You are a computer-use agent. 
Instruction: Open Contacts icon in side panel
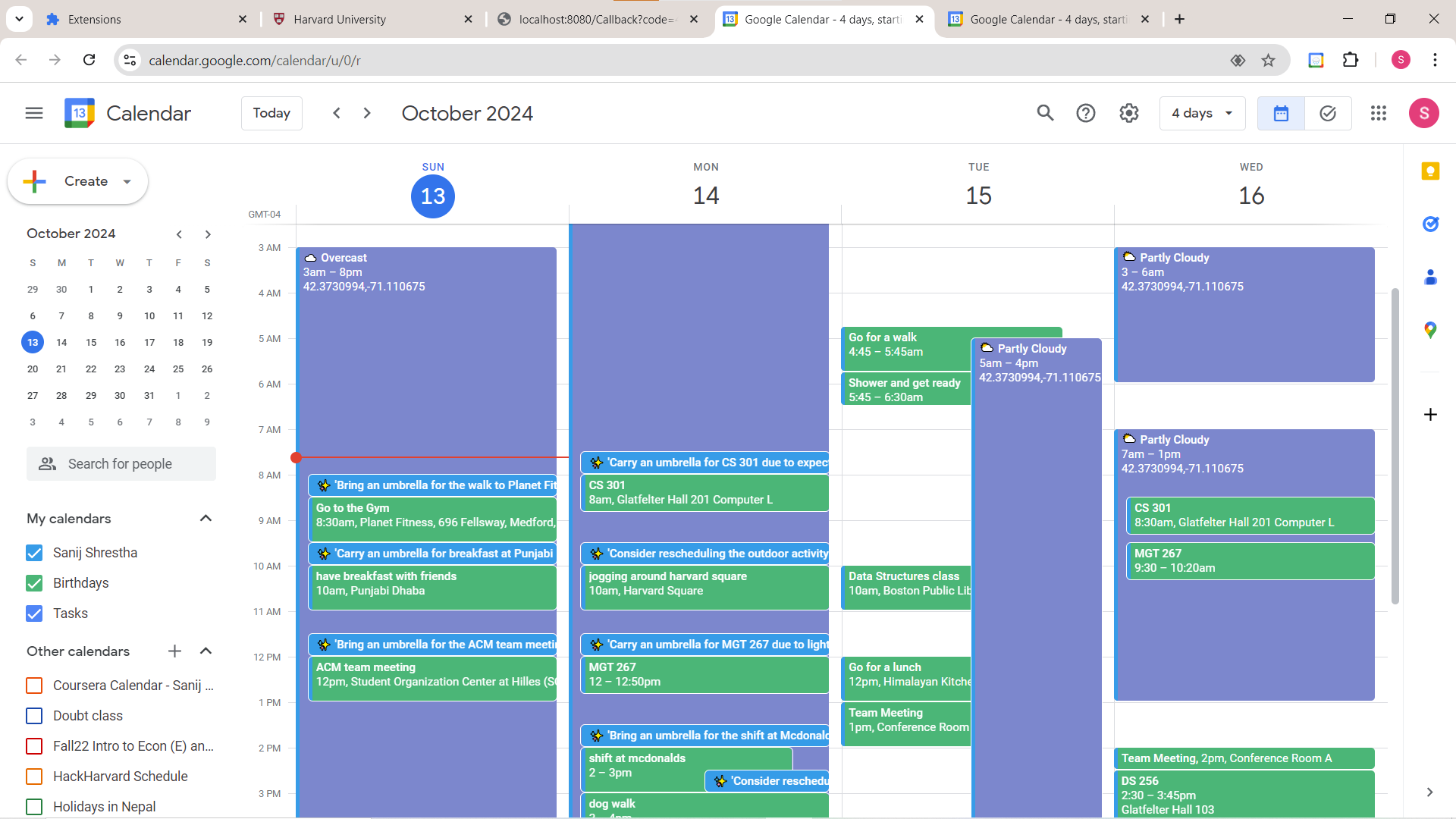1430,278
